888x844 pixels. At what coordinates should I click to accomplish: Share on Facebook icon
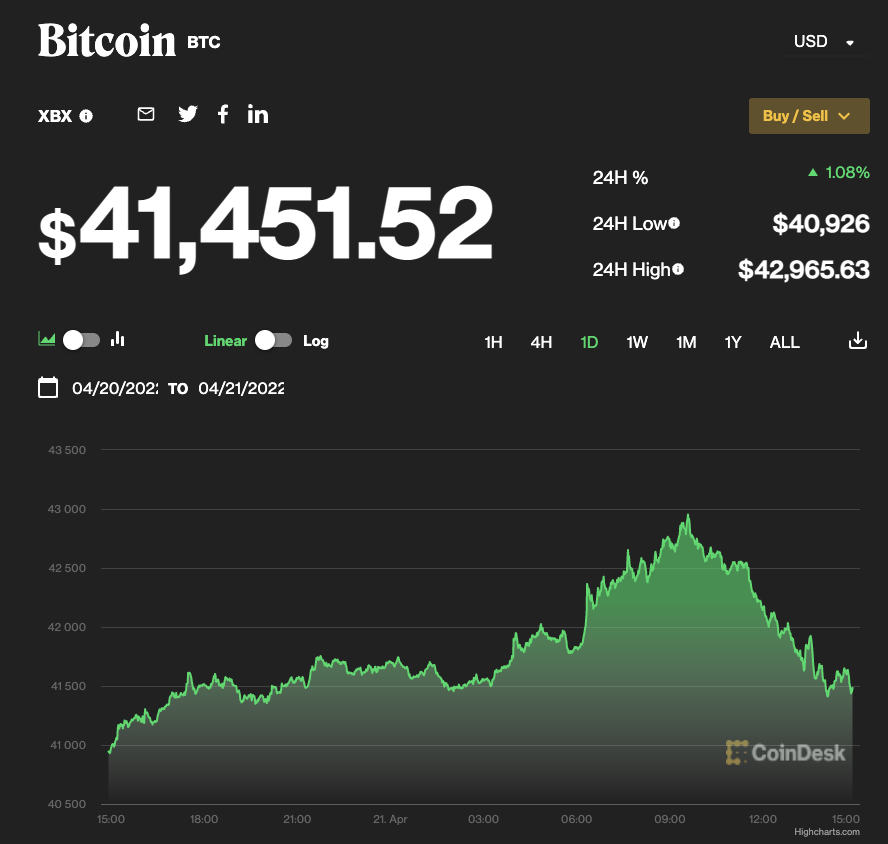[223, 114]
